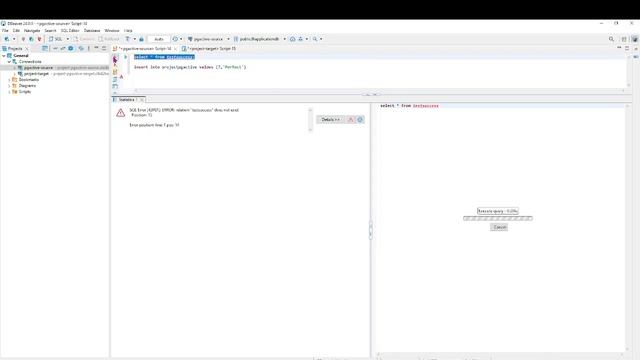640x360 pixels.
Task: Click the SQL editor horizontal scrollbar
Action: pos(380,91)
